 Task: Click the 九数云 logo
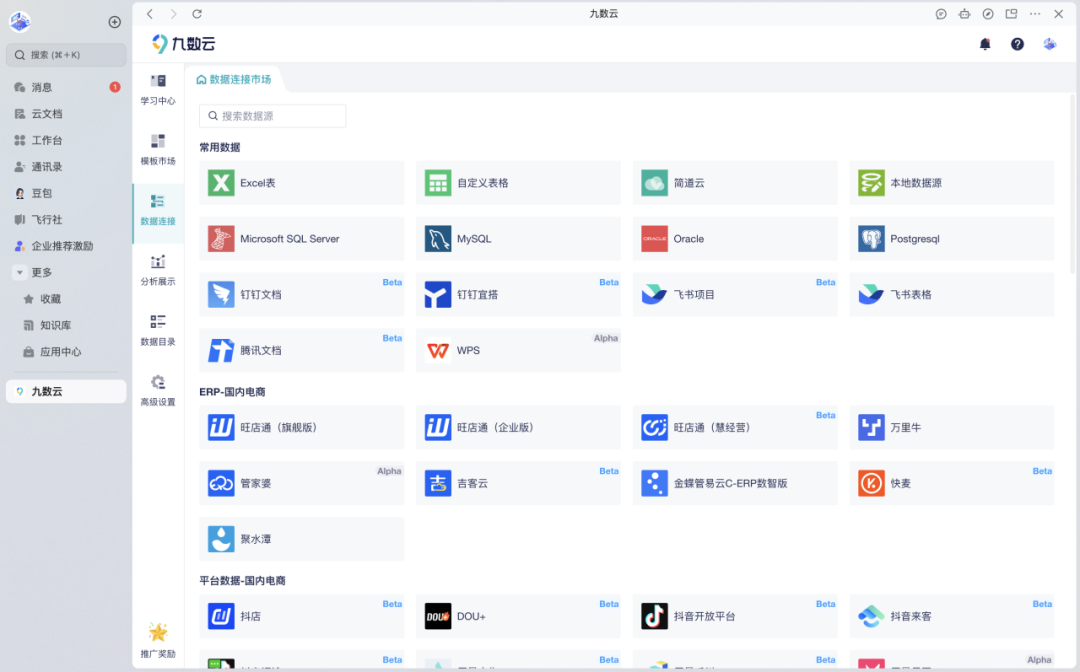(183, 44)
